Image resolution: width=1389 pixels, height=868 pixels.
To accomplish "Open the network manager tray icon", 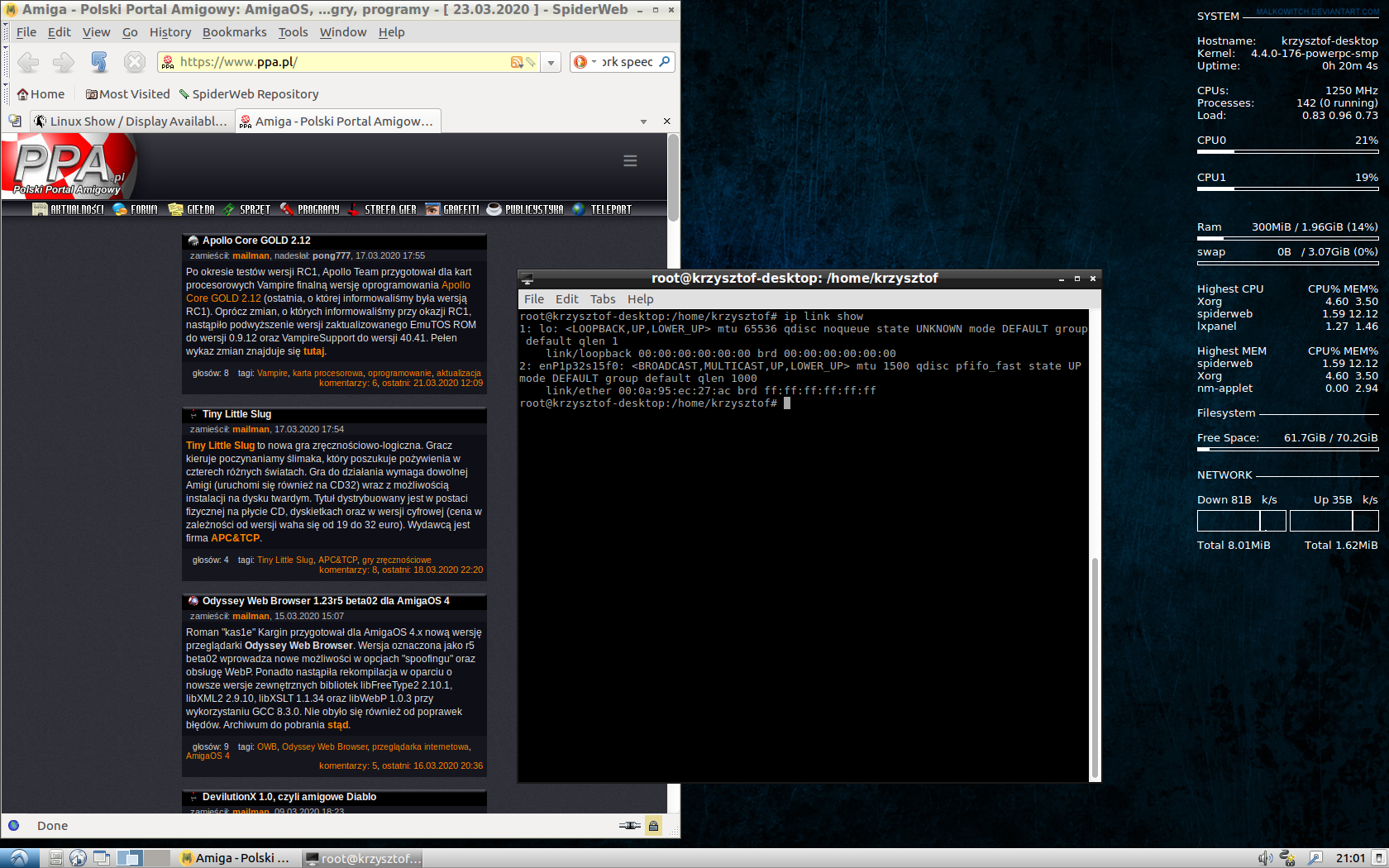I will 1287,858.
